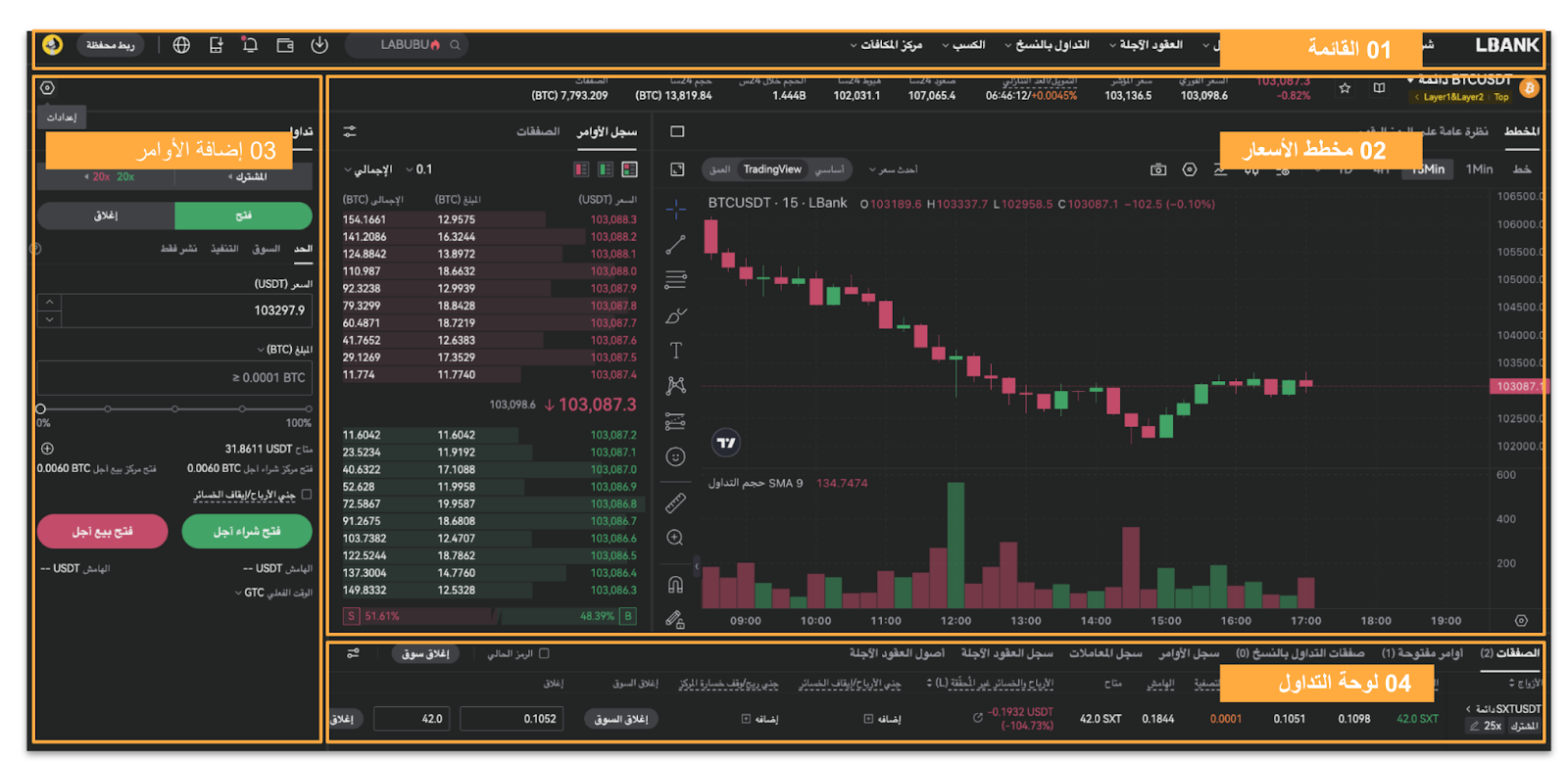Switch to order history tab

pos(1189,653)
